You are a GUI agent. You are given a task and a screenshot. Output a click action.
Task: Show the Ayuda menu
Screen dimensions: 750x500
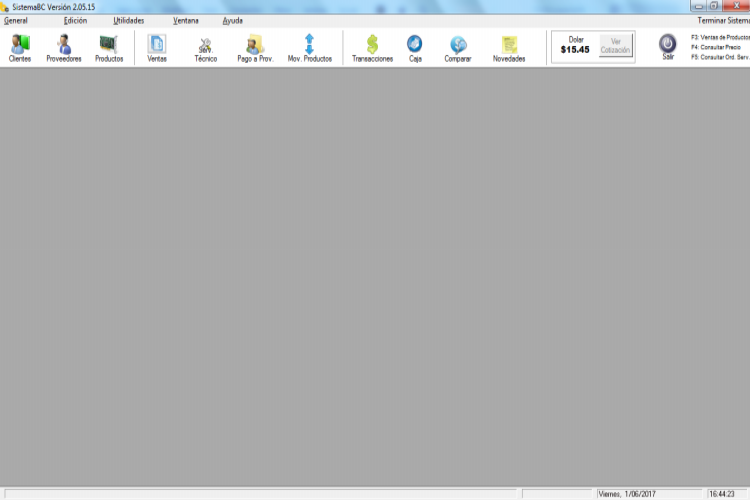click(232, 20)
